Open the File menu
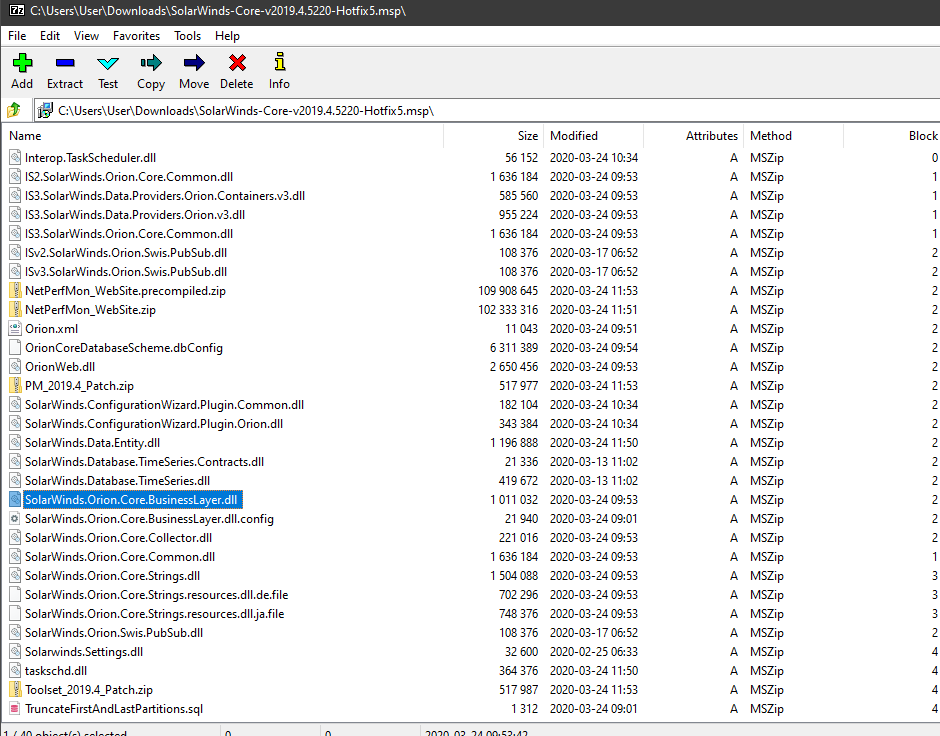 17,35
